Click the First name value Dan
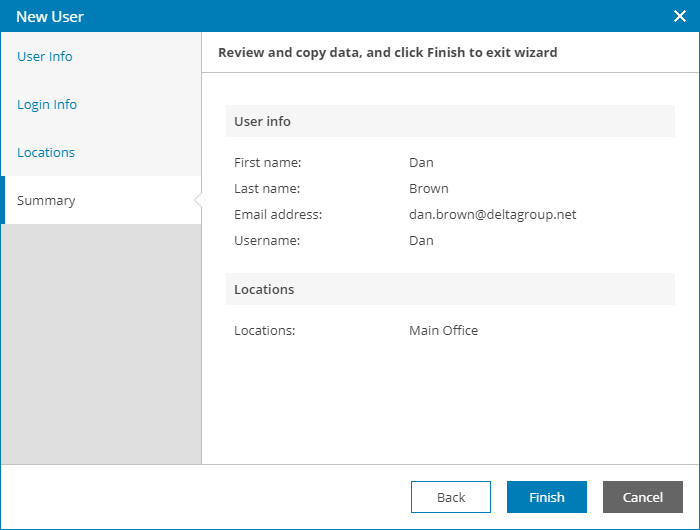This screenshot has width=700, height=530. coord(421,163)
